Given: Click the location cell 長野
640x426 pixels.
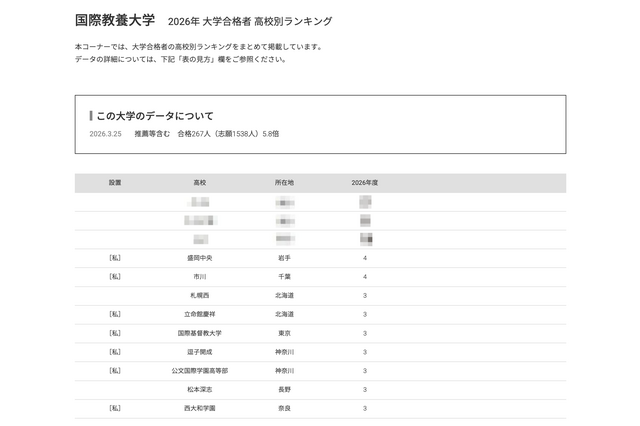Looking at the screenshot, I should 284,389.
